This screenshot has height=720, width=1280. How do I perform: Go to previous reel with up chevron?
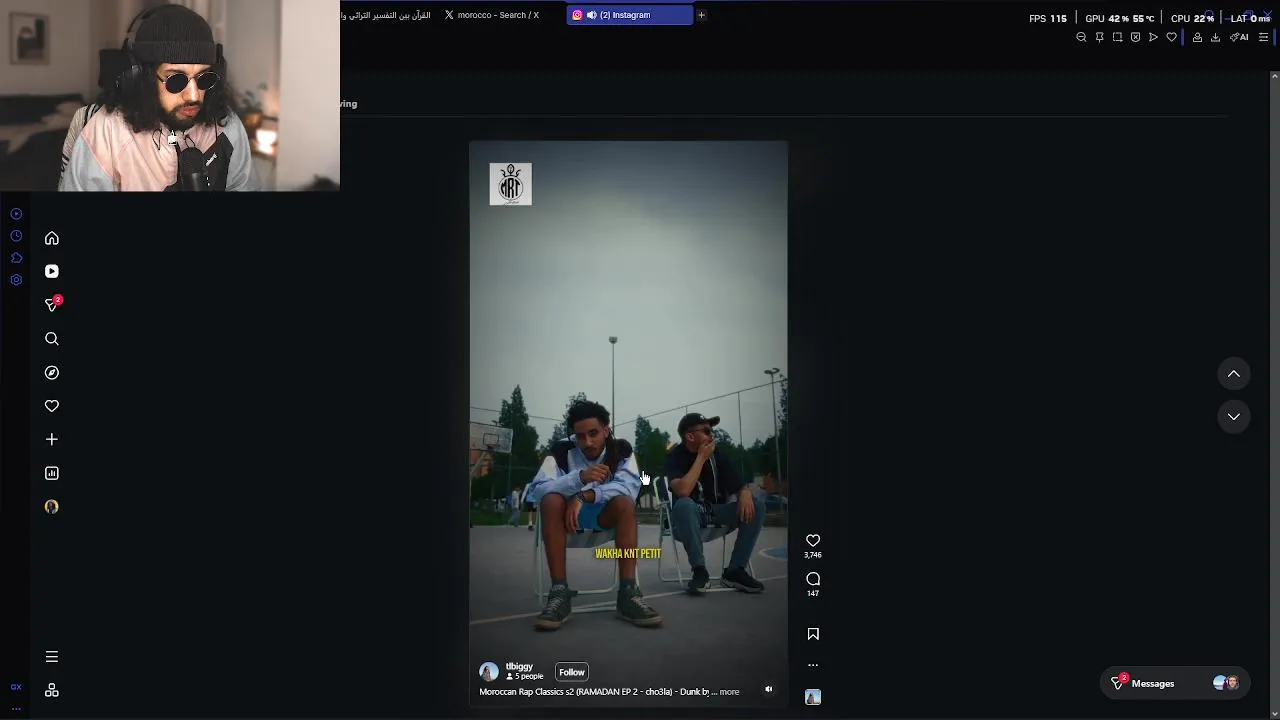tap(1234, 374)
